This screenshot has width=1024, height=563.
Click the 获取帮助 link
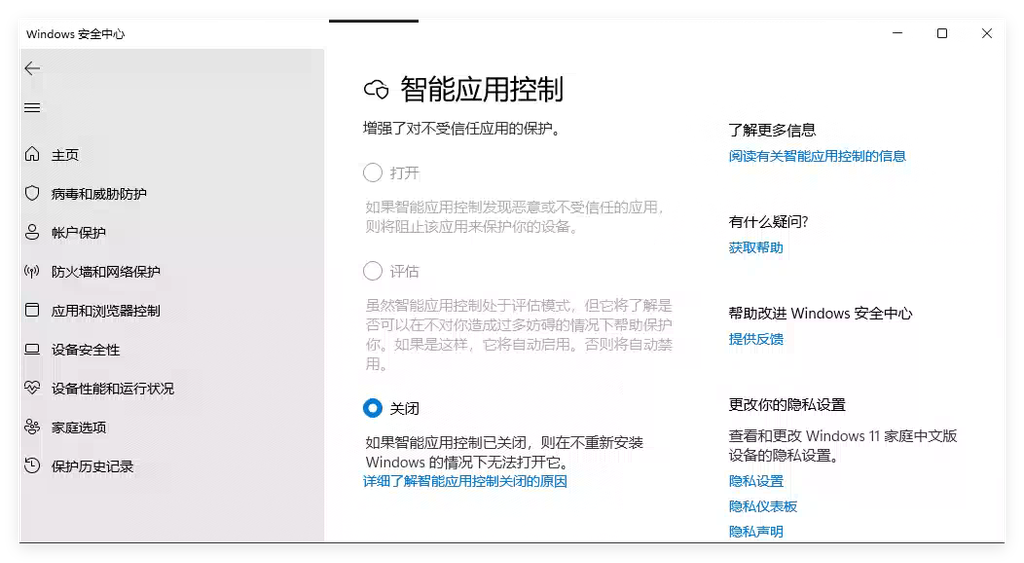[756, 248]
